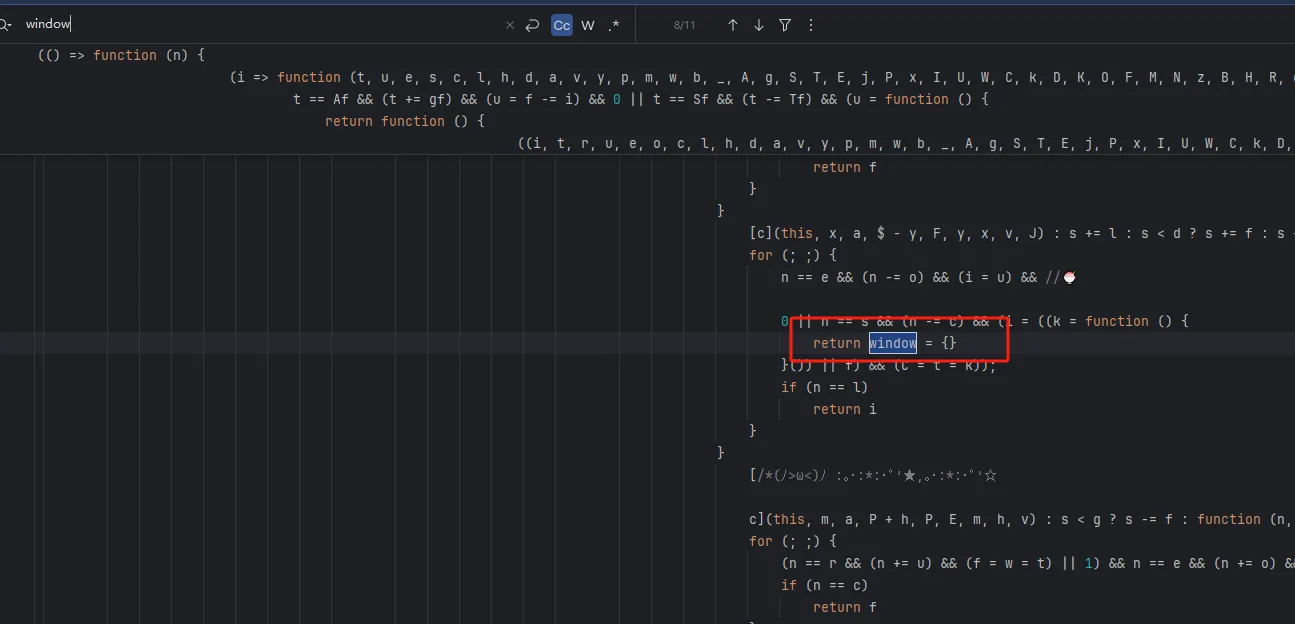Screen dimensions: 1295x624
Task: Click the new line icon in search bar
Action: click(533, 25)
